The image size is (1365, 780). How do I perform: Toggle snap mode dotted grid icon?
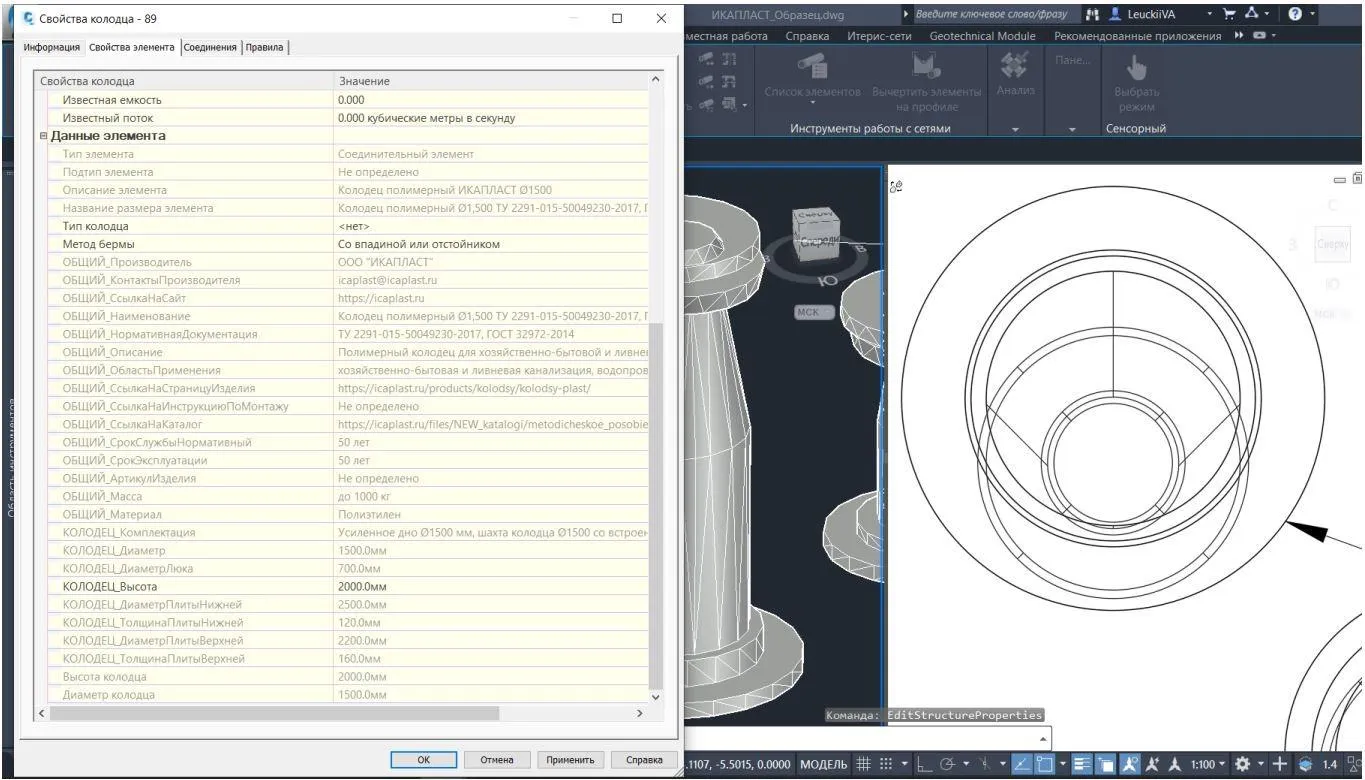(x=886, y=764)
